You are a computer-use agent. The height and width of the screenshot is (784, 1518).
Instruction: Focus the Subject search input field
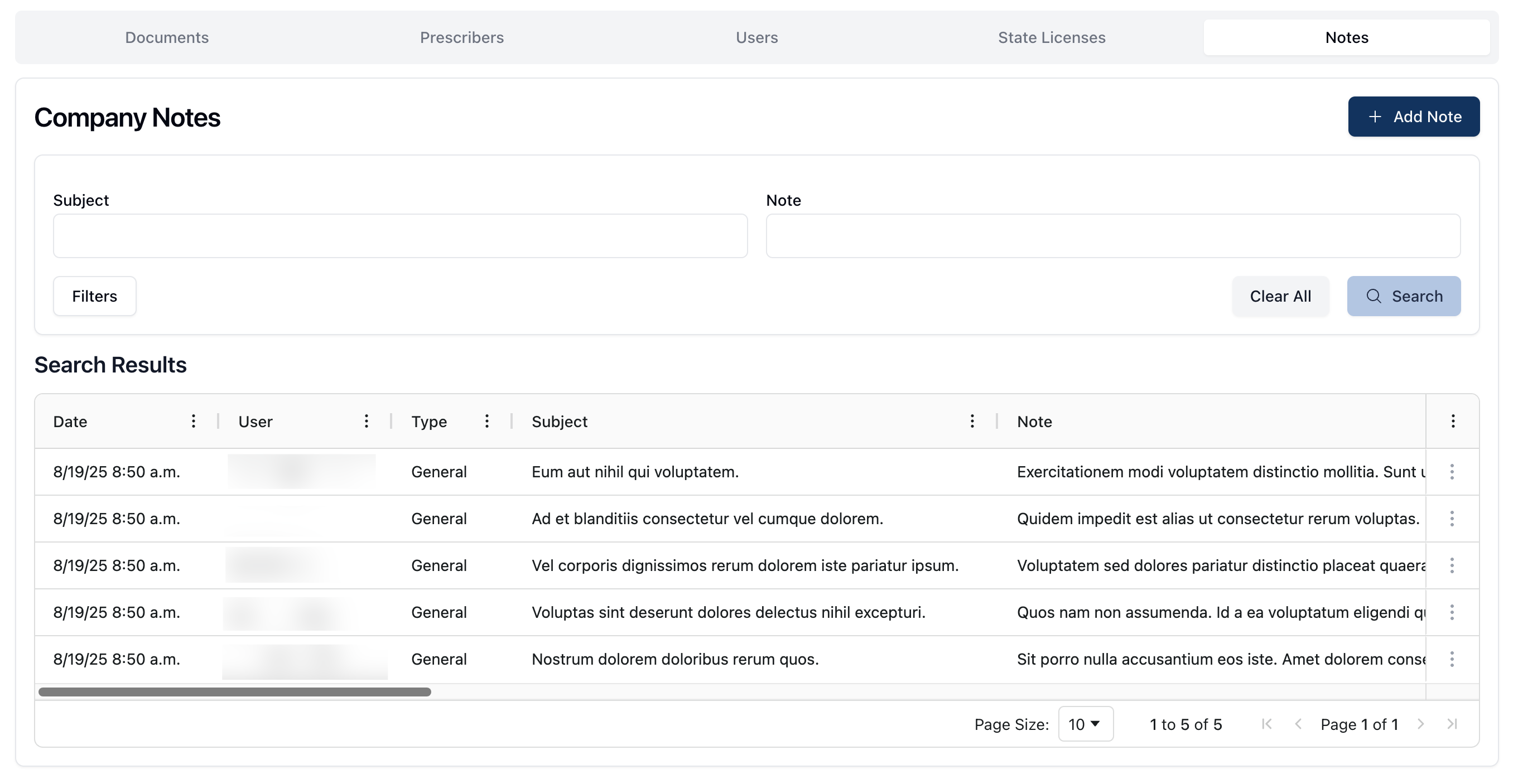(x=400, y=236)
